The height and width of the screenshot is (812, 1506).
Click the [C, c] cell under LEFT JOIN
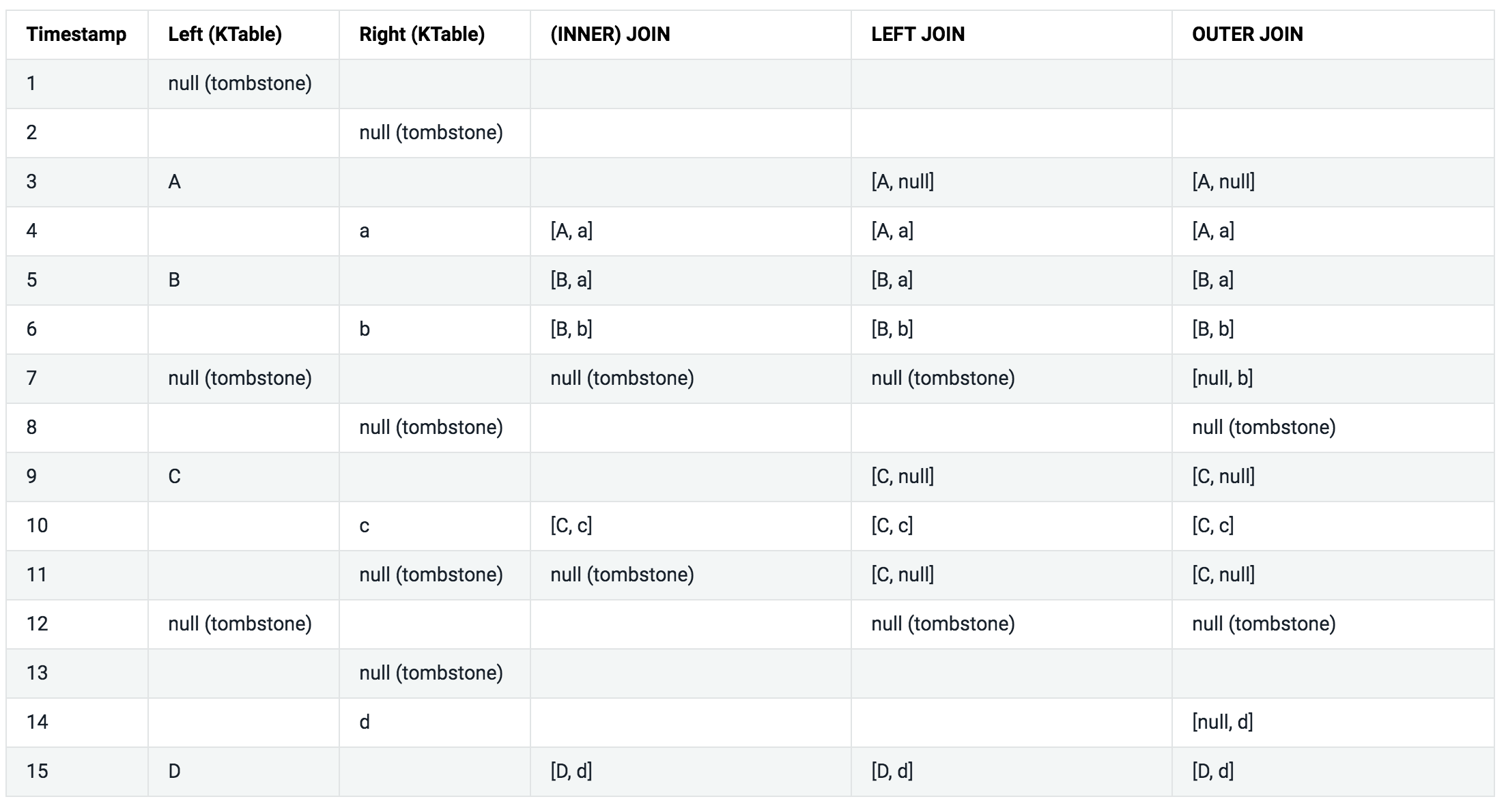click(x=892, y=525)
